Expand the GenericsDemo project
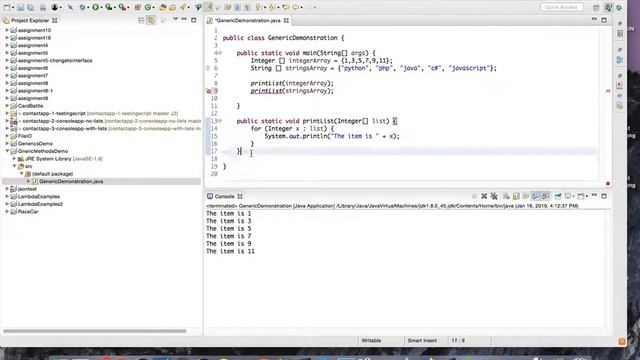 (x=7, y=144)
